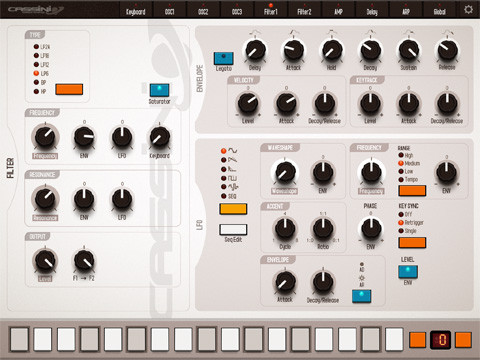Click orange button right of digit display
Screen dimensions: 480x360
[463, 340]
